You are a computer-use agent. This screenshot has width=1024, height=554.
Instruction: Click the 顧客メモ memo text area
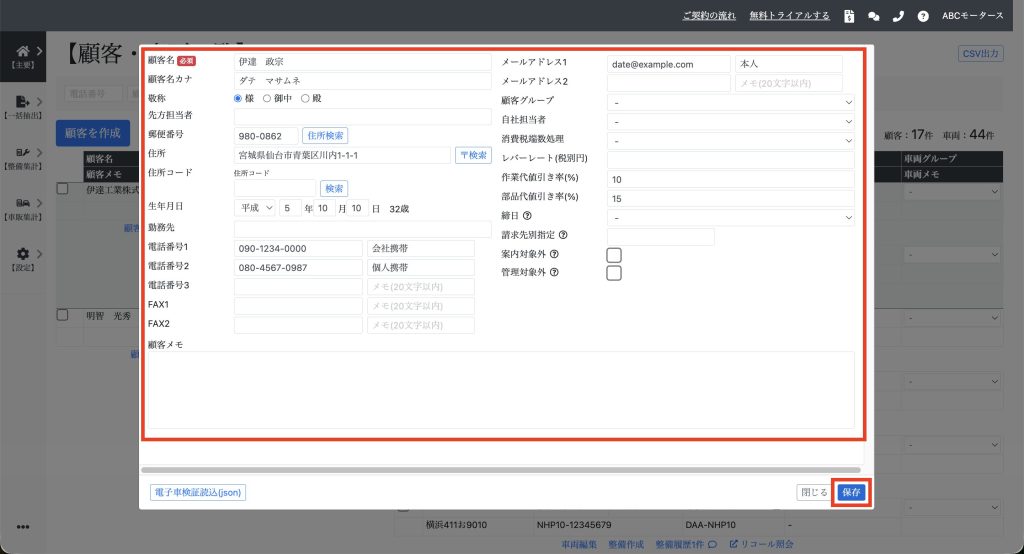(500, 390)
